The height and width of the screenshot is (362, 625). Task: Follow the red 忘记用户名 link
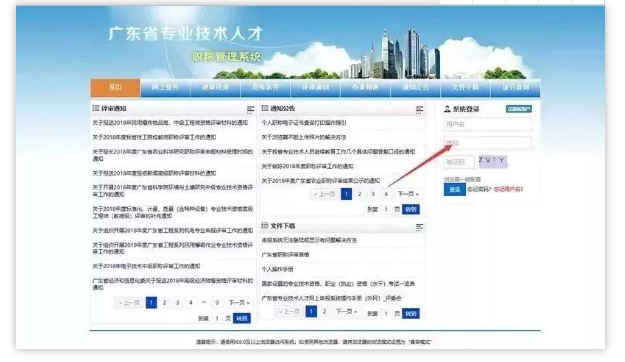(x=508, y=189)
